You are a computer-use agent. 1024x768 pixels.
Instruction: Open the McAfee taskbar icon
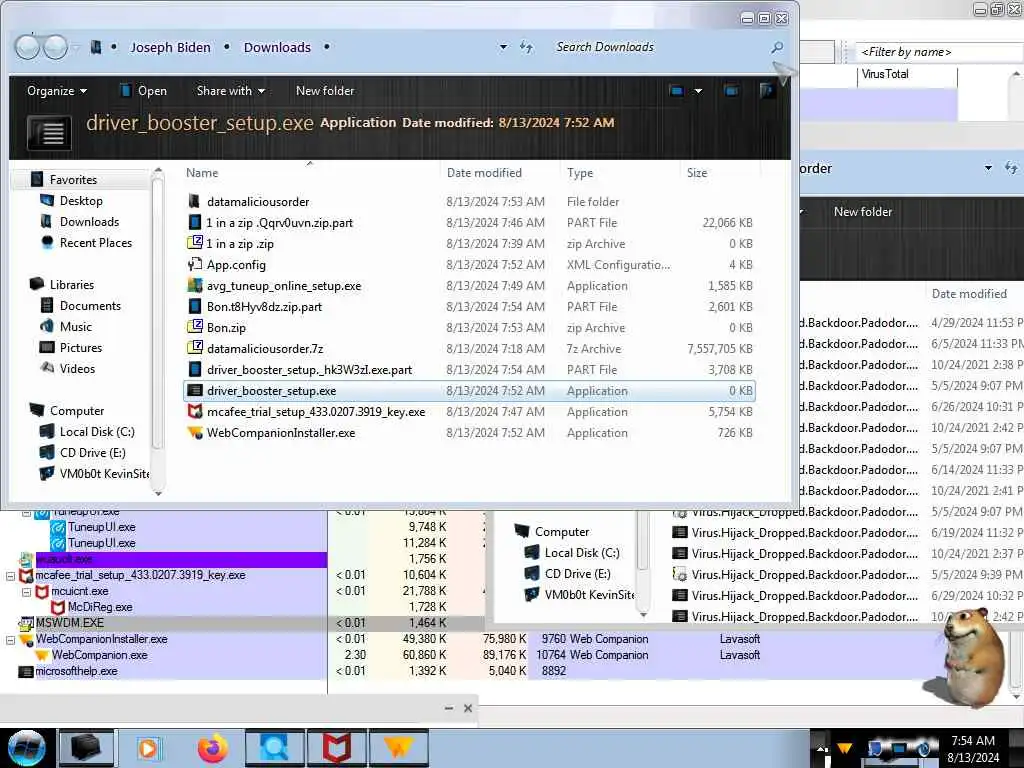click(337, 748)
